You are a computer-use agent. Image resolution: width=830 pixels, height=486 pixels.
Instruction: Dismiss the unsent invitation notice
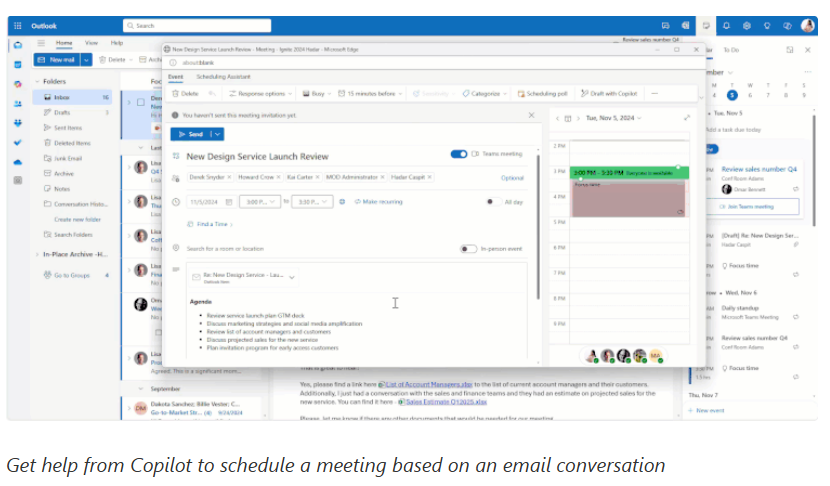pyautogui.click(x=531, y=115)
